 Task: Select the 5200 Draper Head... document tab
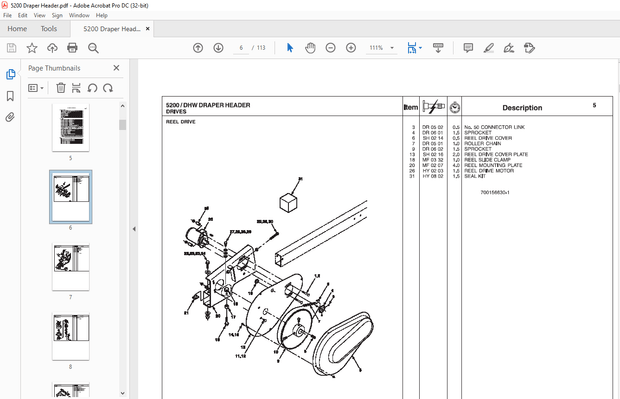coord(112,29)
